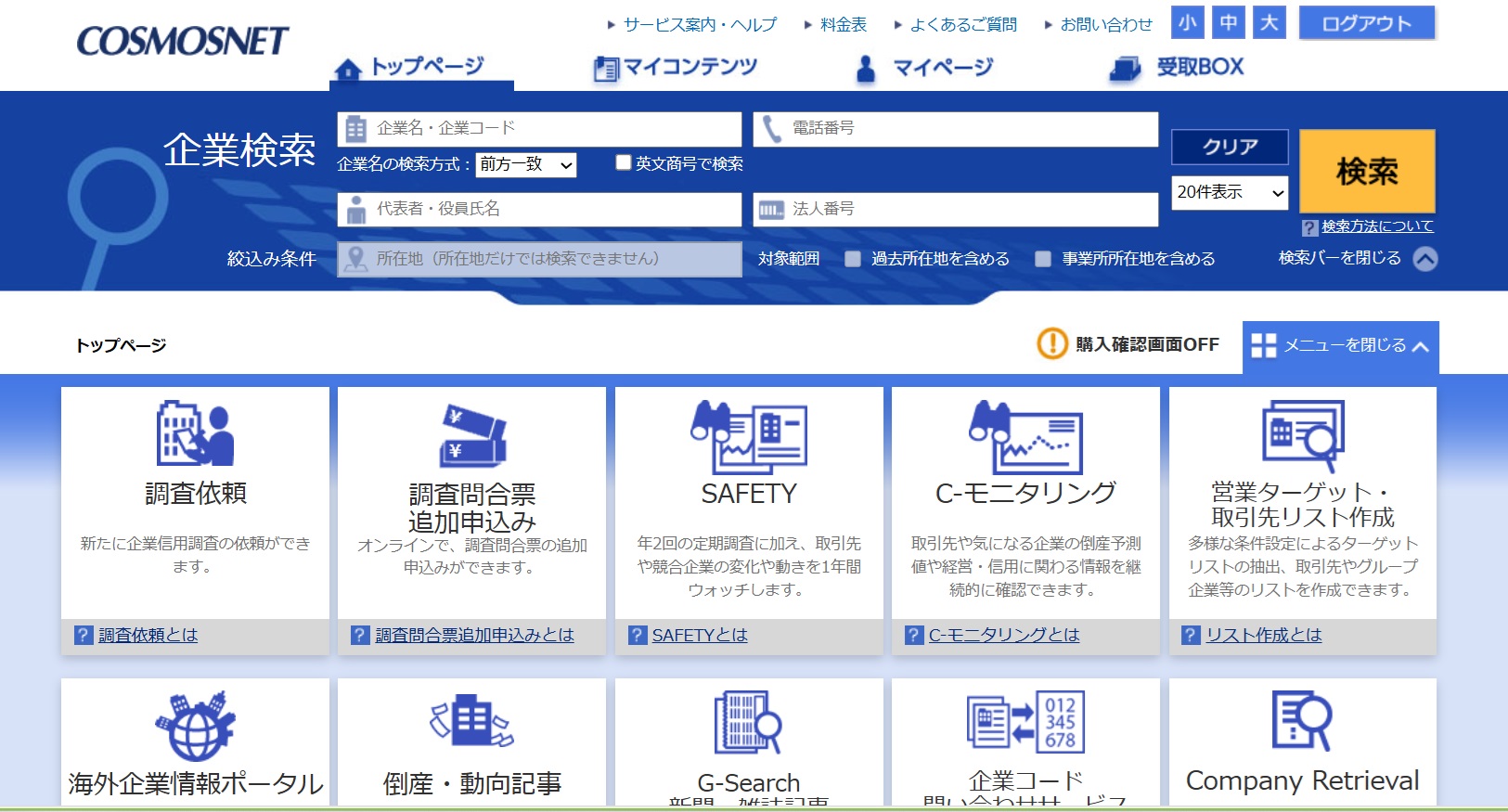
Task: Click the 受取BOX box icon
Action: (x=1126, y=69)
